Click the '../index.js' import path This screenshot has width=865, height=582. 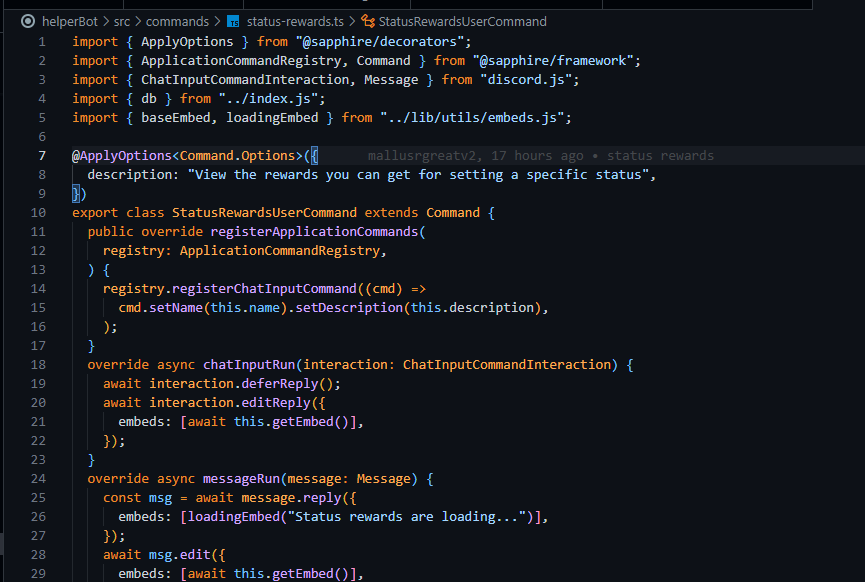point(268,98)
